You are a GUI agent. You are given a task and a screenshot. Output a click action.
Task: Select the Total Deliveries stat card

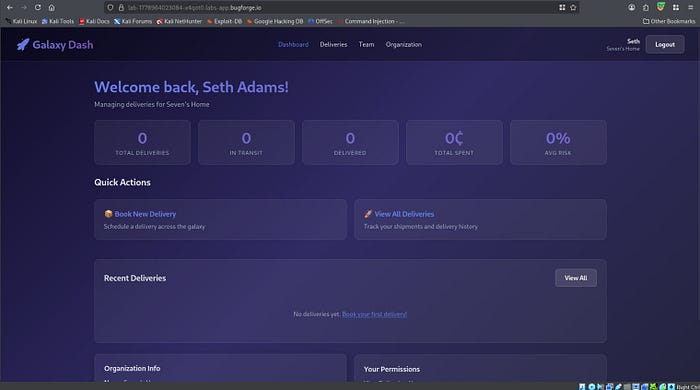[x=142, y=142]
